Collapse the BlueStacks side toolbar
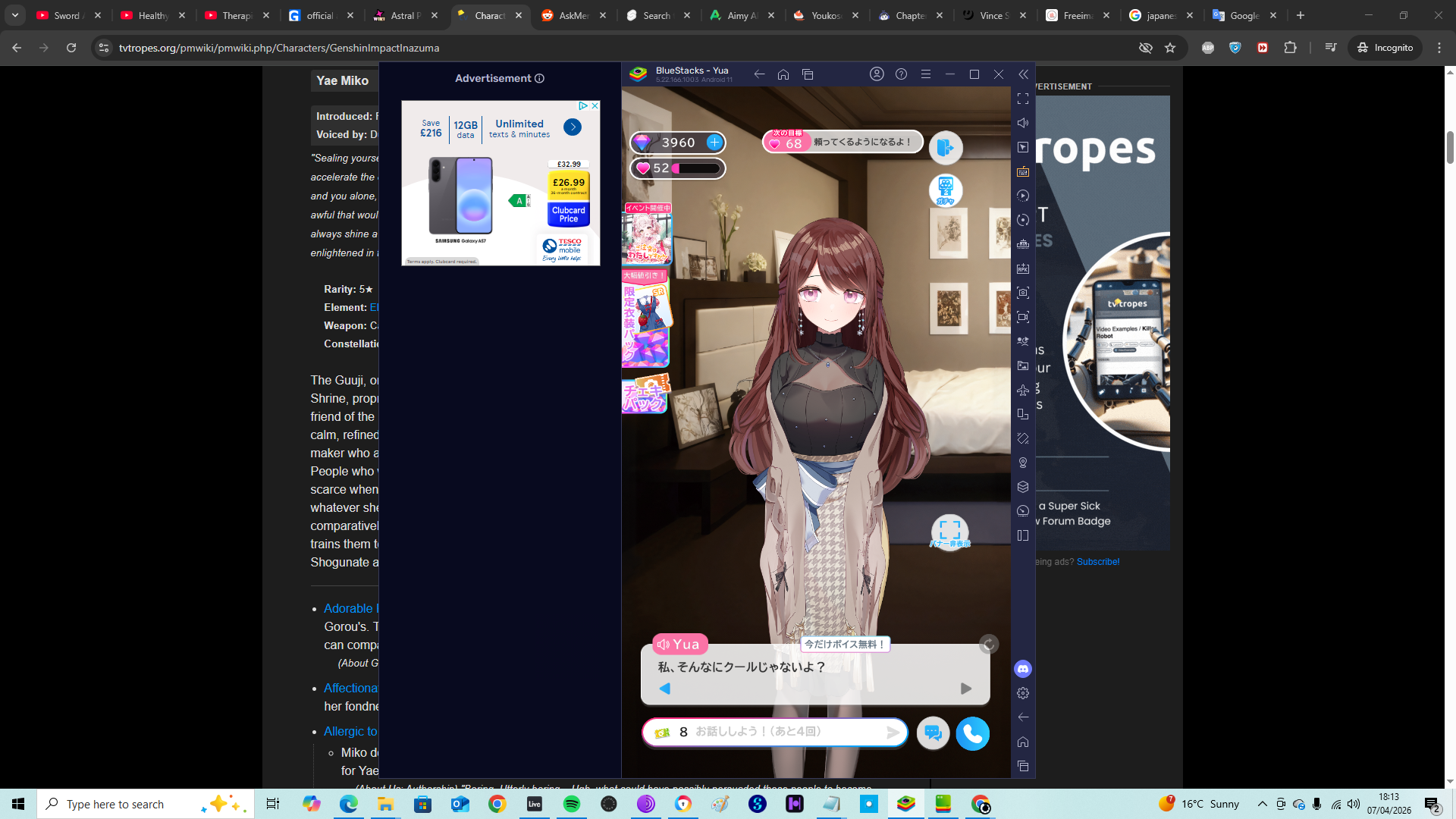Image resolution: width=1456 pixels, height=819 pixels. (x=1023, y=74)
